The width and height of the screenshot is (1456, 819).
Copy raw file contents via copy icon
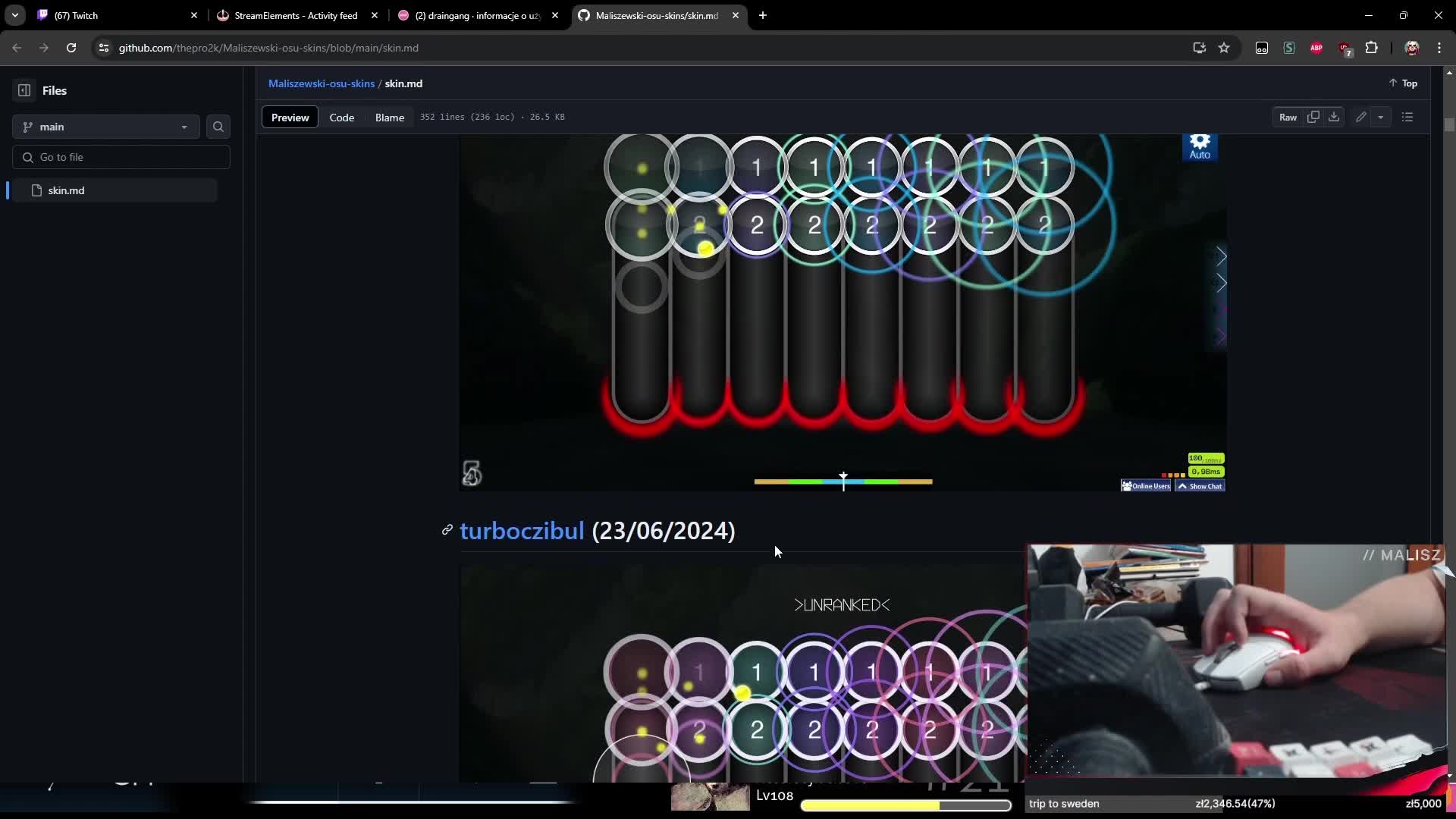1314,117
